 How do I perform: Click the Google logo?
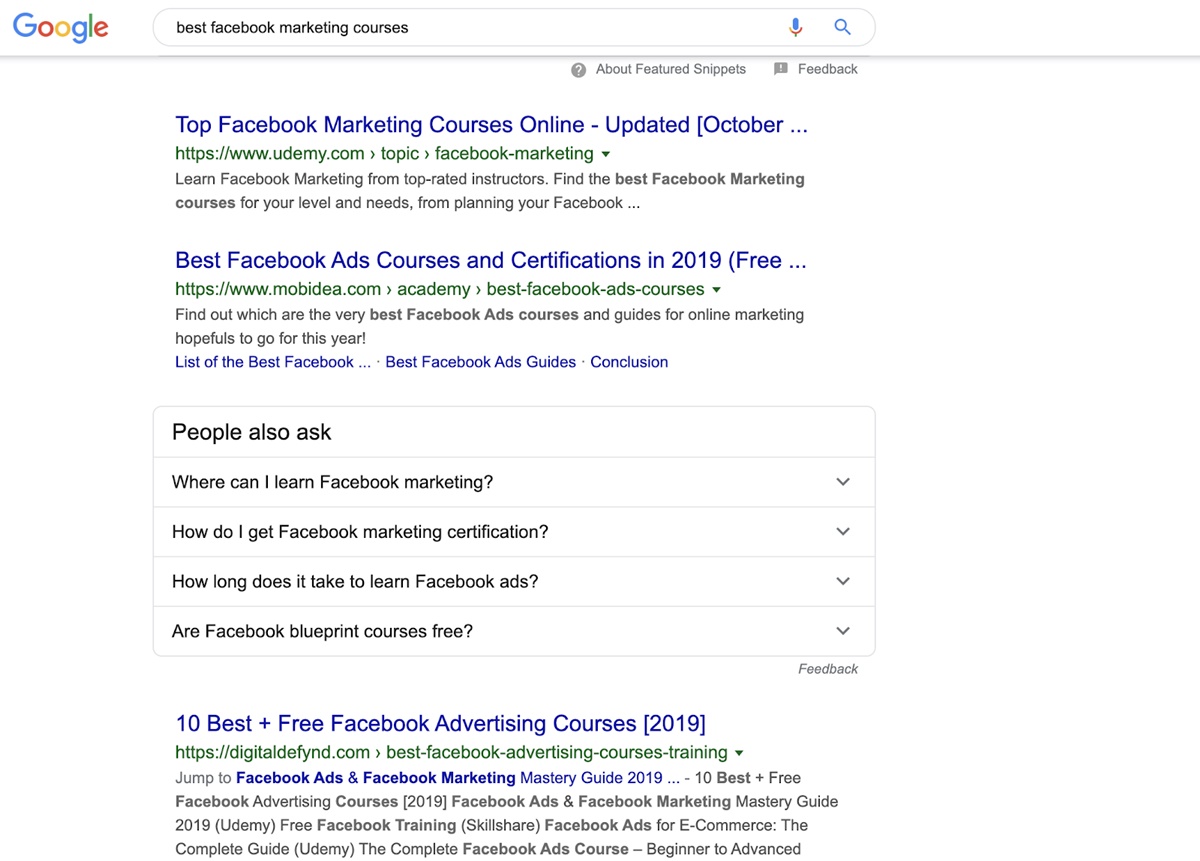click(x=60, y=27)
